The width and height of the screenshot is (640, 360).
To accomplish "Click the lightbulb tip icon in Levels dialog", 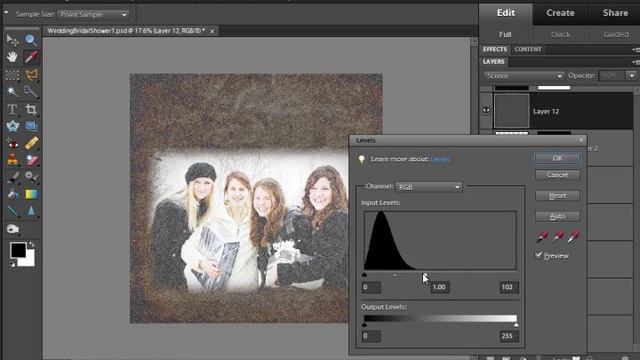I will coord(362,159).
